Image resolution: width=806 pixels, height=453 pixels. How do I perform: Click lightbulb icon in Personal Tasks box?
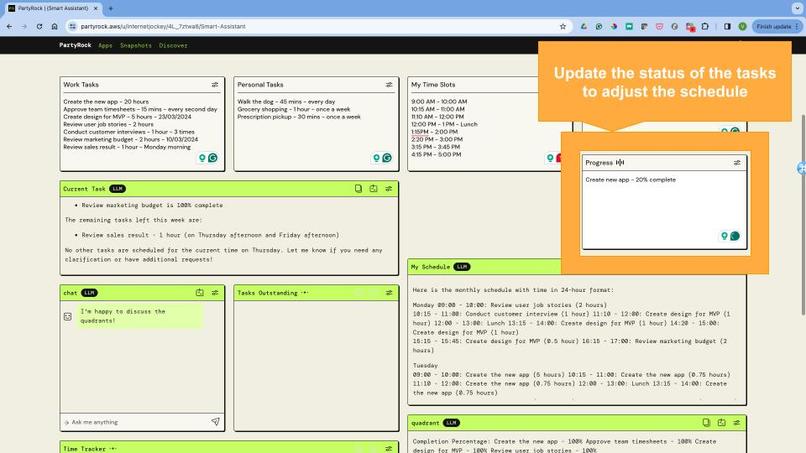376,158
